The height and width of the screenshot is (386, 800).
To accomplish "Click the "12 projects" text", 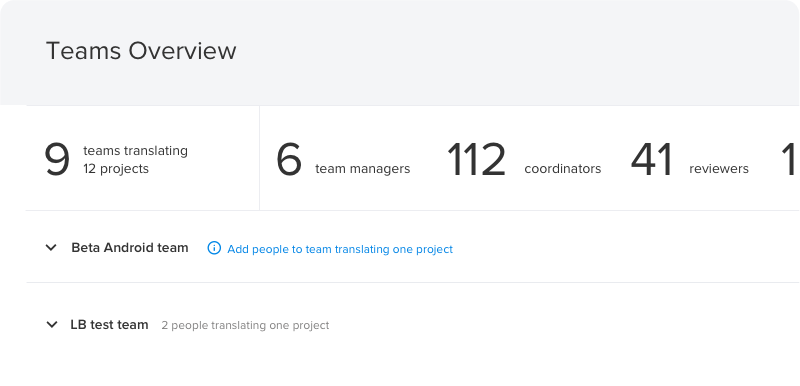I will [116, 169].
